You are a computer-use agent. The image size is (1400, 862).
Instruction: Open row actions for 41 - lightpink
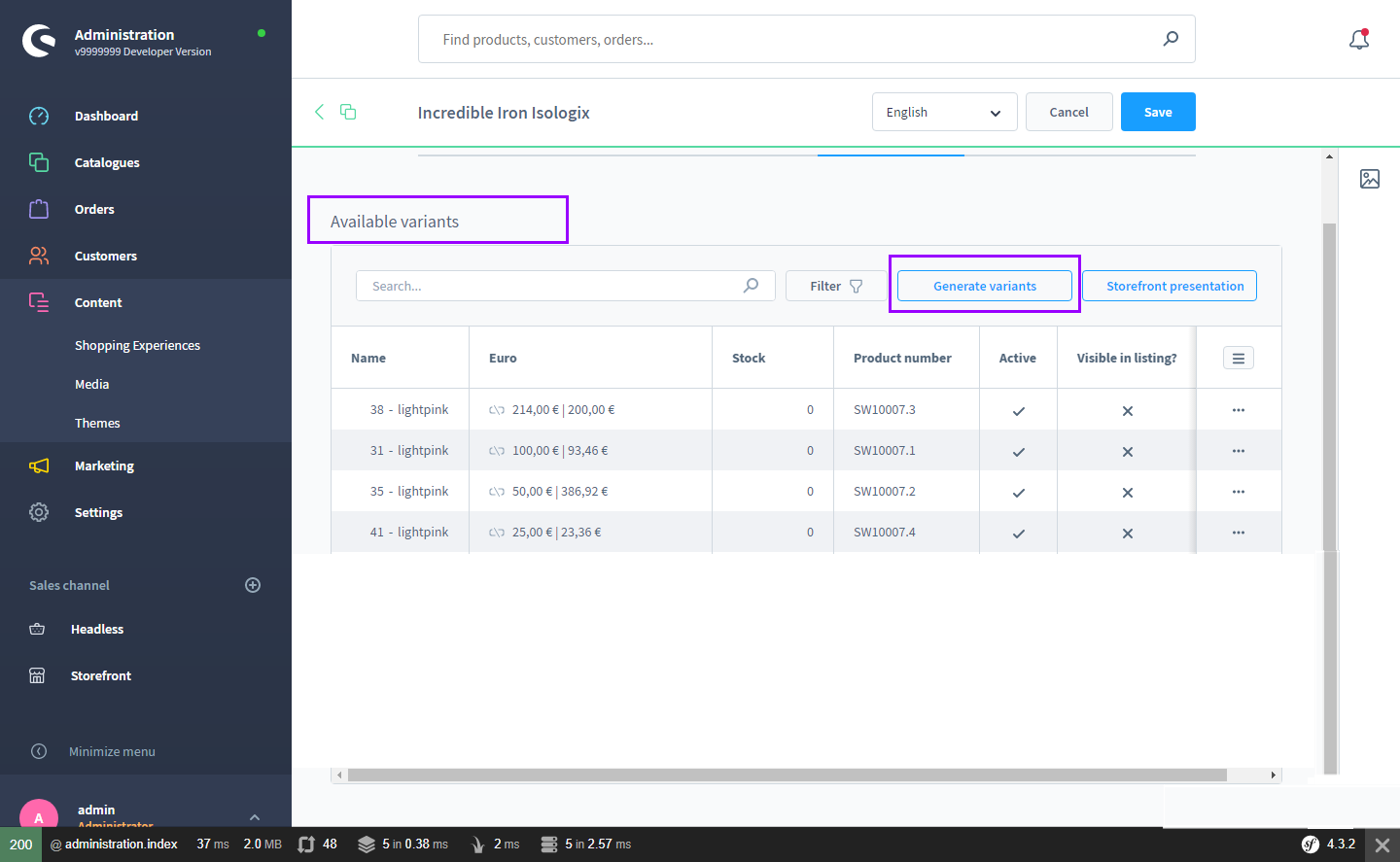tap(1239, 533)
